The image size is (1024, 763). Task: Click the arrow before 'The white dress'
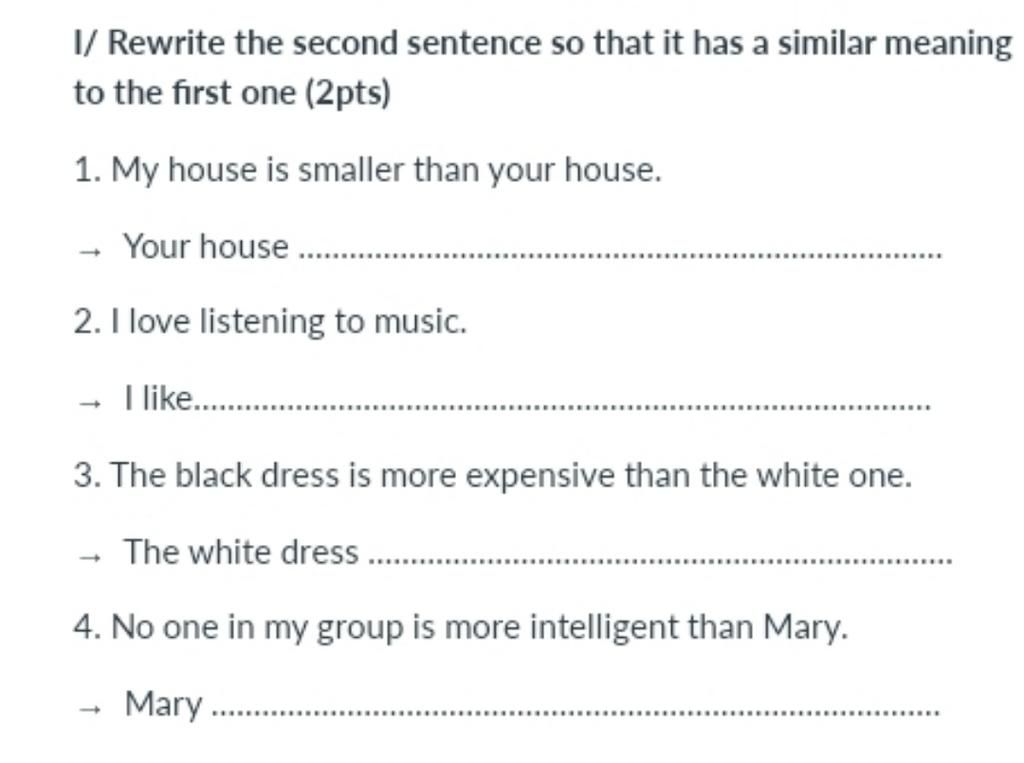(89, 557)
